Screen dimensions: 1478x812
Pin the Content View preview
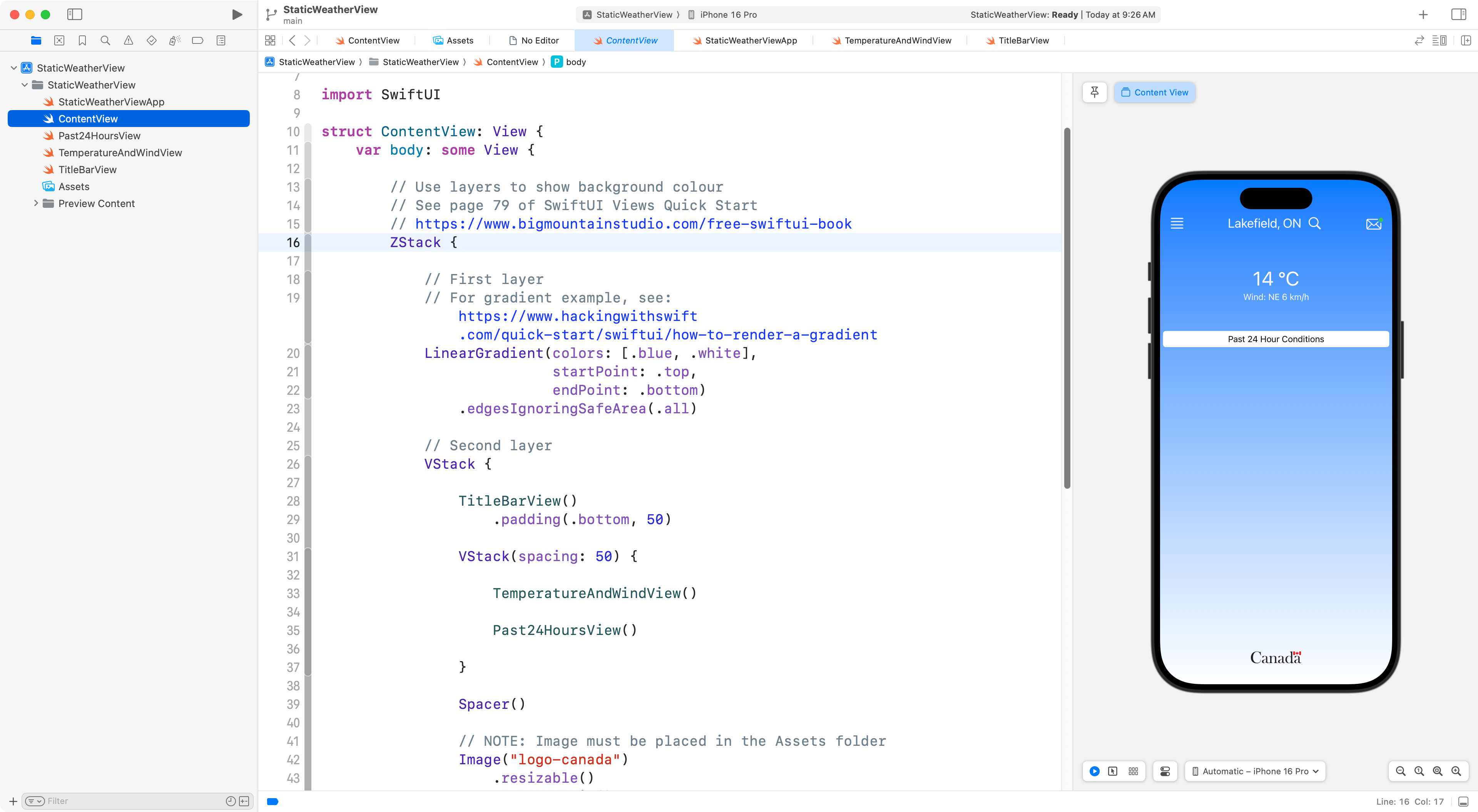pos(1094,92)
